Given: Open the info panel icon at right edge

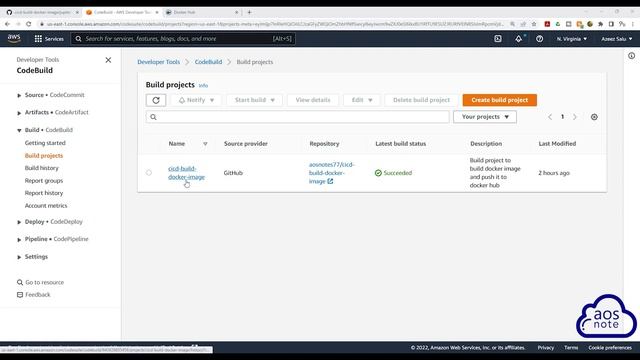Looking at the screenshot, I should tap(631, 56).
